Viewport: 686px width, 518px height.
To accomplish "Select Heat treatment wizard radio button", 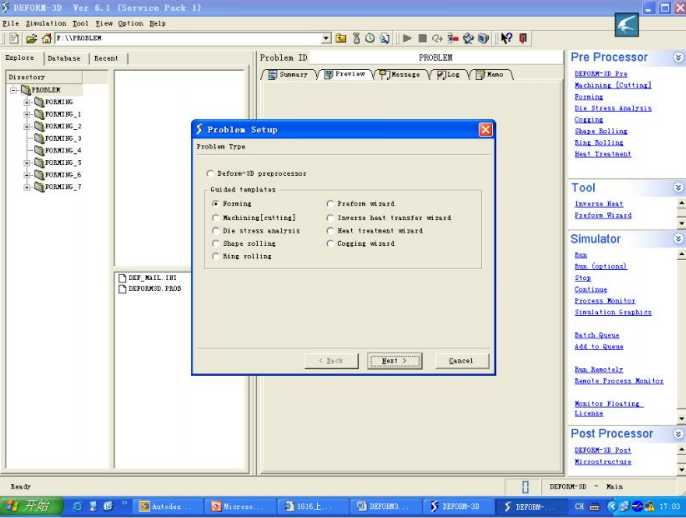I will pos(330,231).
